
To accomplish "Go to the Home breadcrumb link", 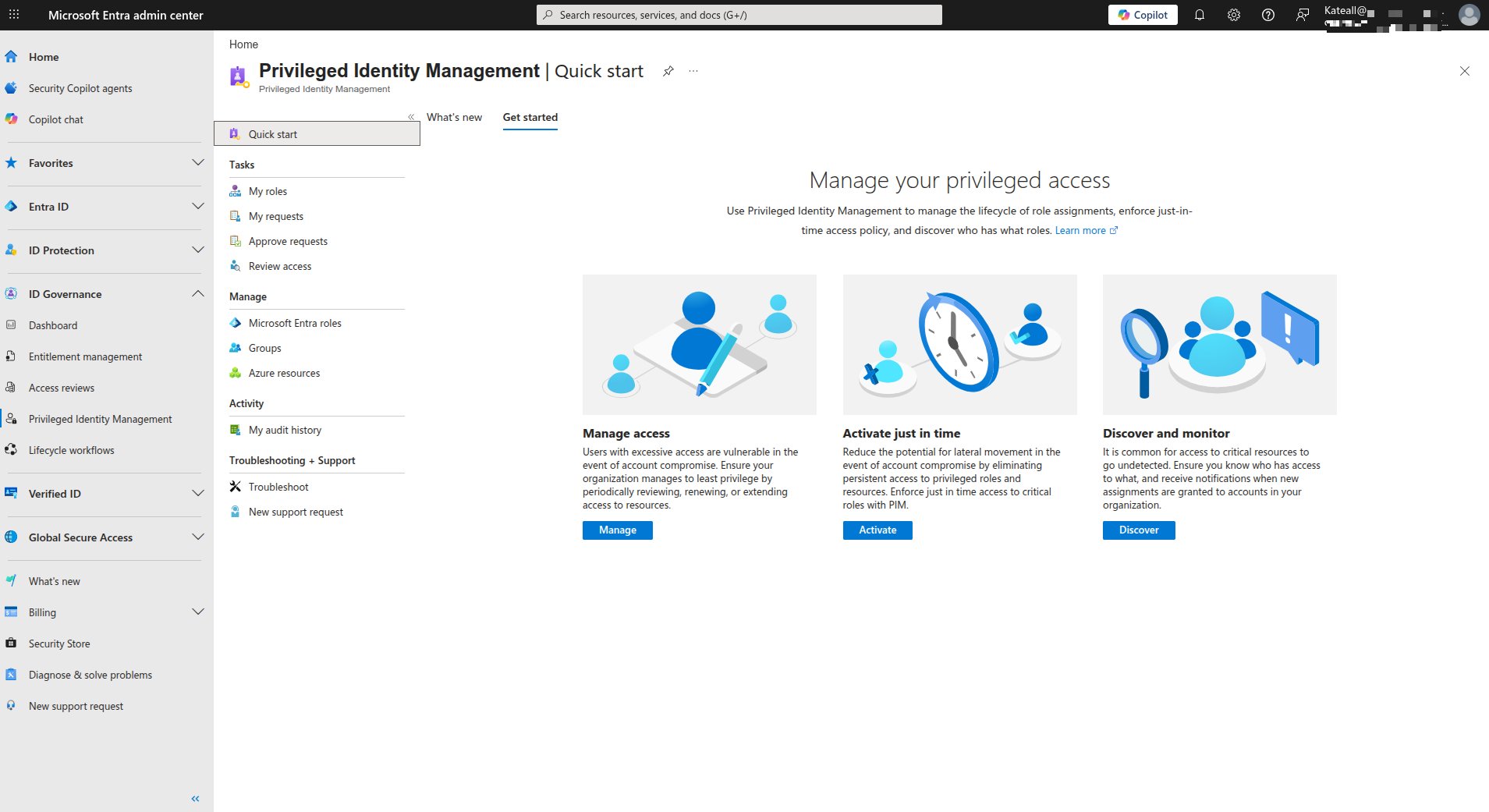I will coord(243,44).
